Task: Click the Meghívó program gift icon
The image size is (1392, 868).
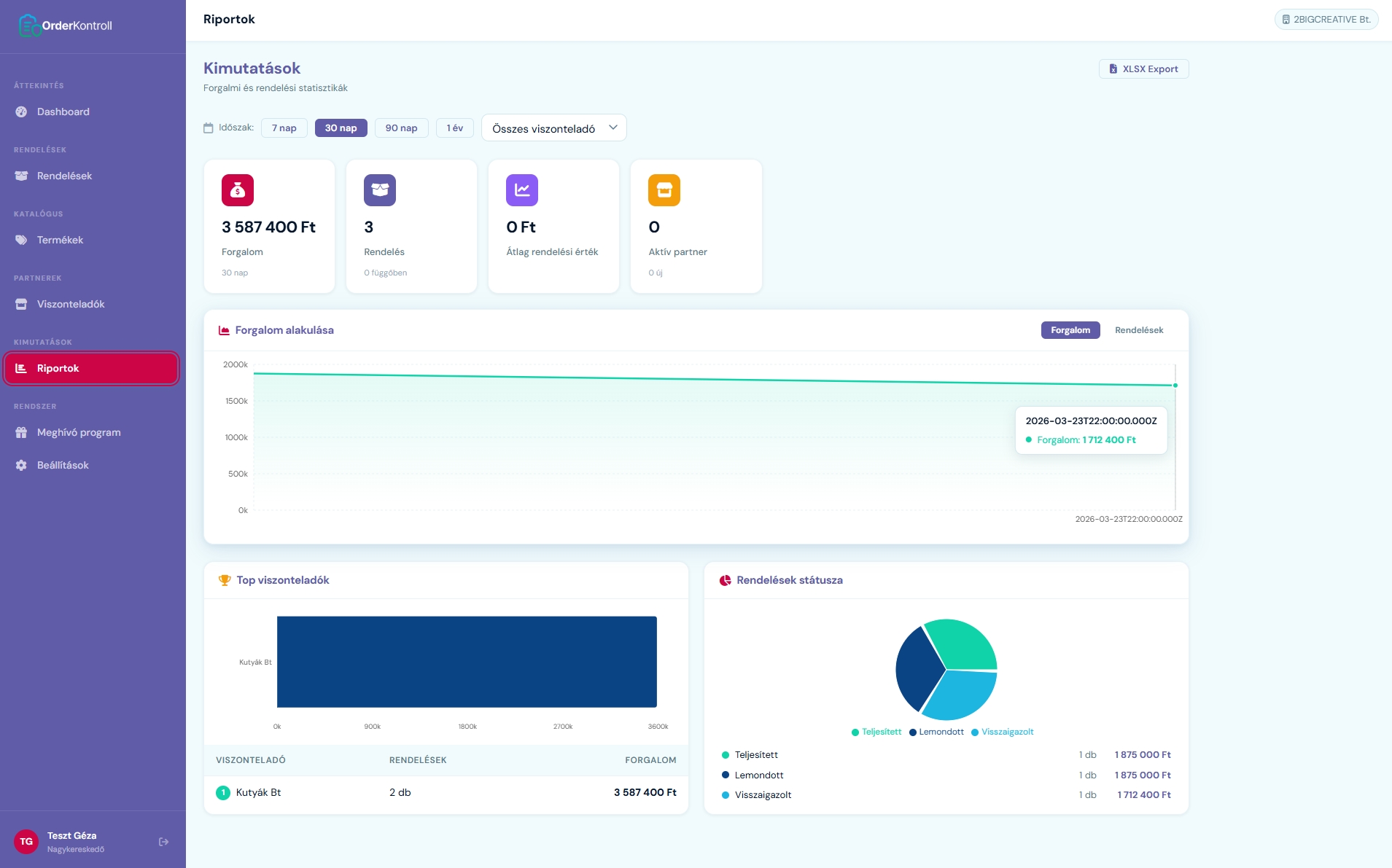Action: (21, 432)
